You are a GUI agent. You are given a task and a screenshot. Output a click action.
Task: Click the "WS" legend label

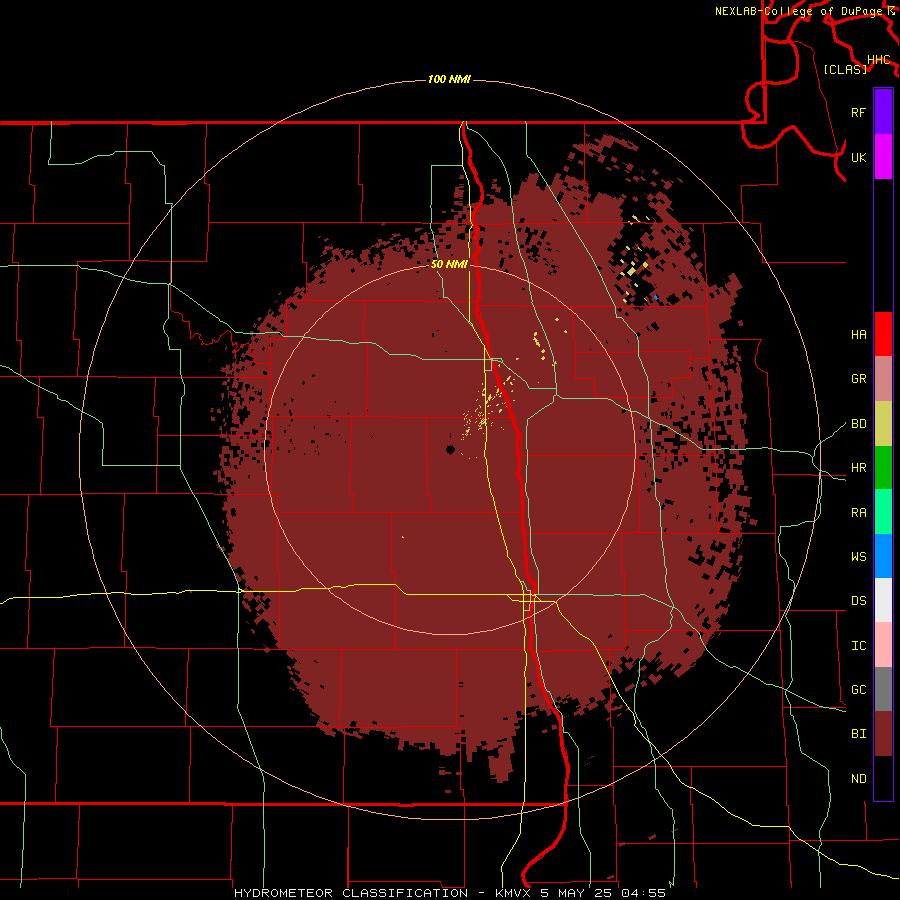tap(858, 557)
